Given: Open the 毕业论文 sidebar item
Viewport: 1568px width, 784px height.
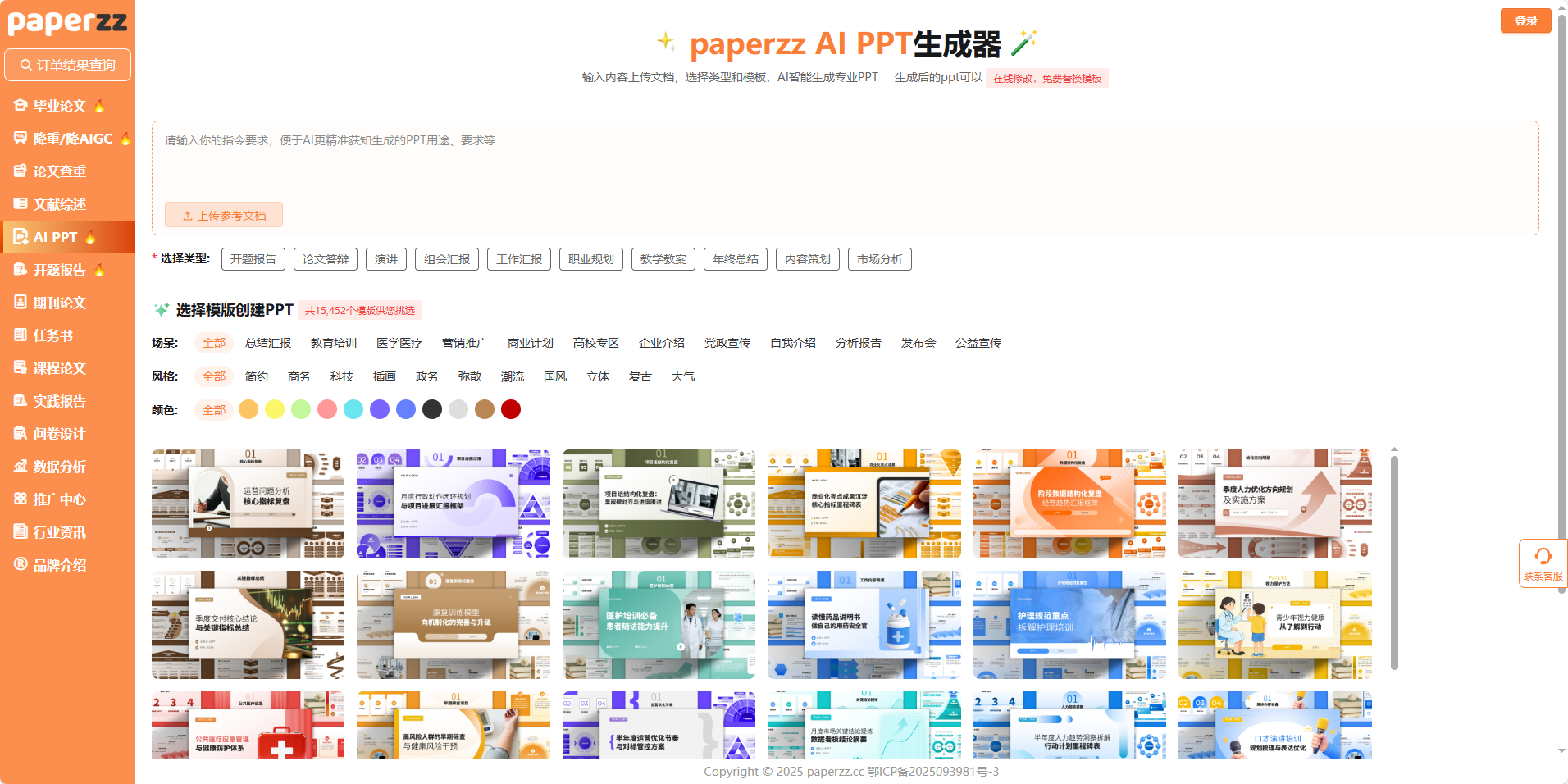Looking at the screenshot, I should point(59,106).
